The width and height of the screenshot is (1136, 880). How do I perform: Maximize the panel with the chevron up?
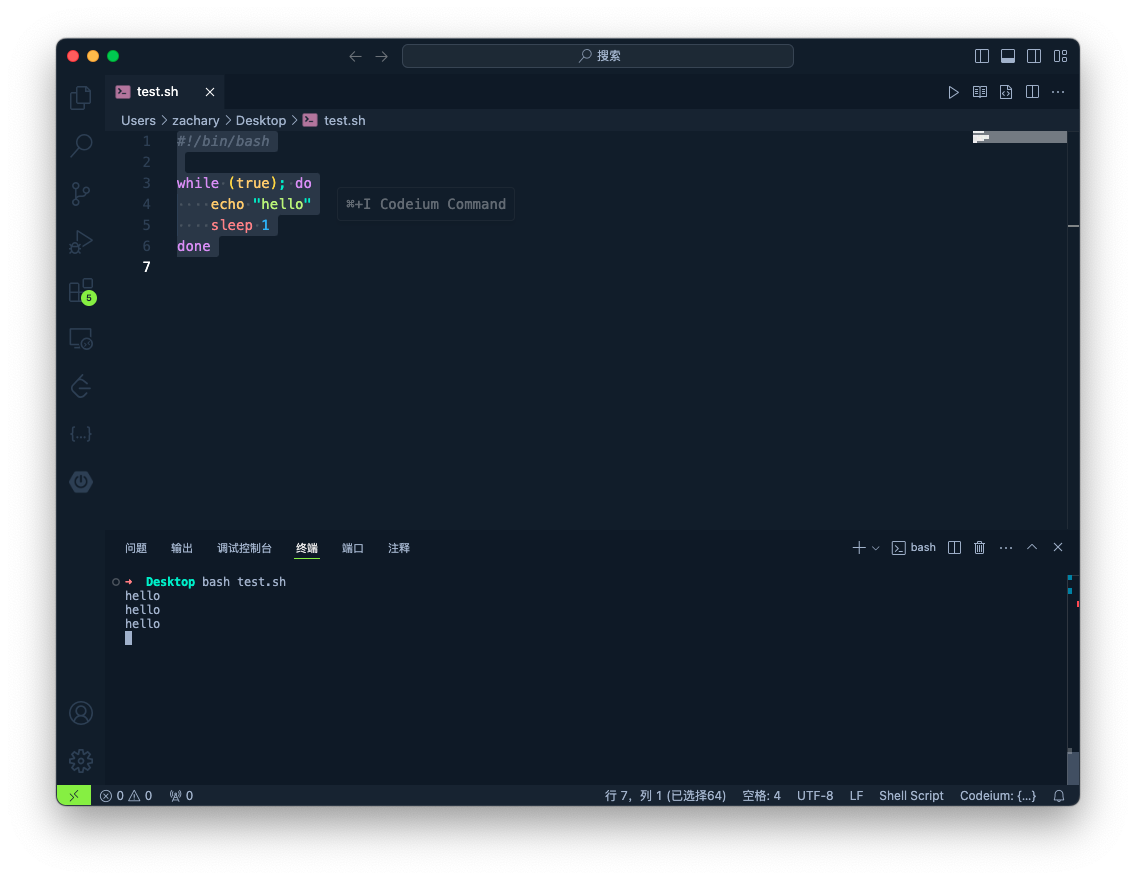pos(1032,547)
